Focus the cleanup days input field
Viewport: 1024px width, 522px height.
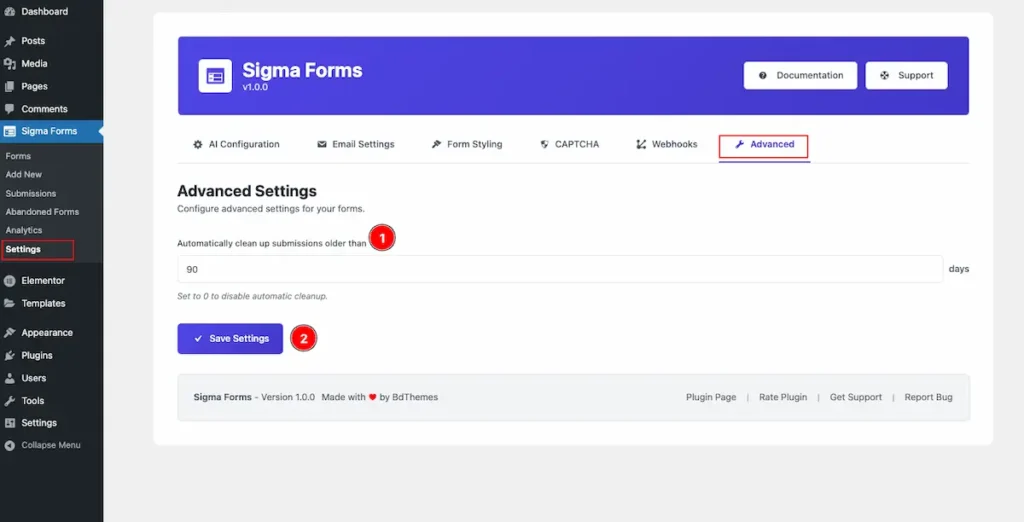[560, 269]
